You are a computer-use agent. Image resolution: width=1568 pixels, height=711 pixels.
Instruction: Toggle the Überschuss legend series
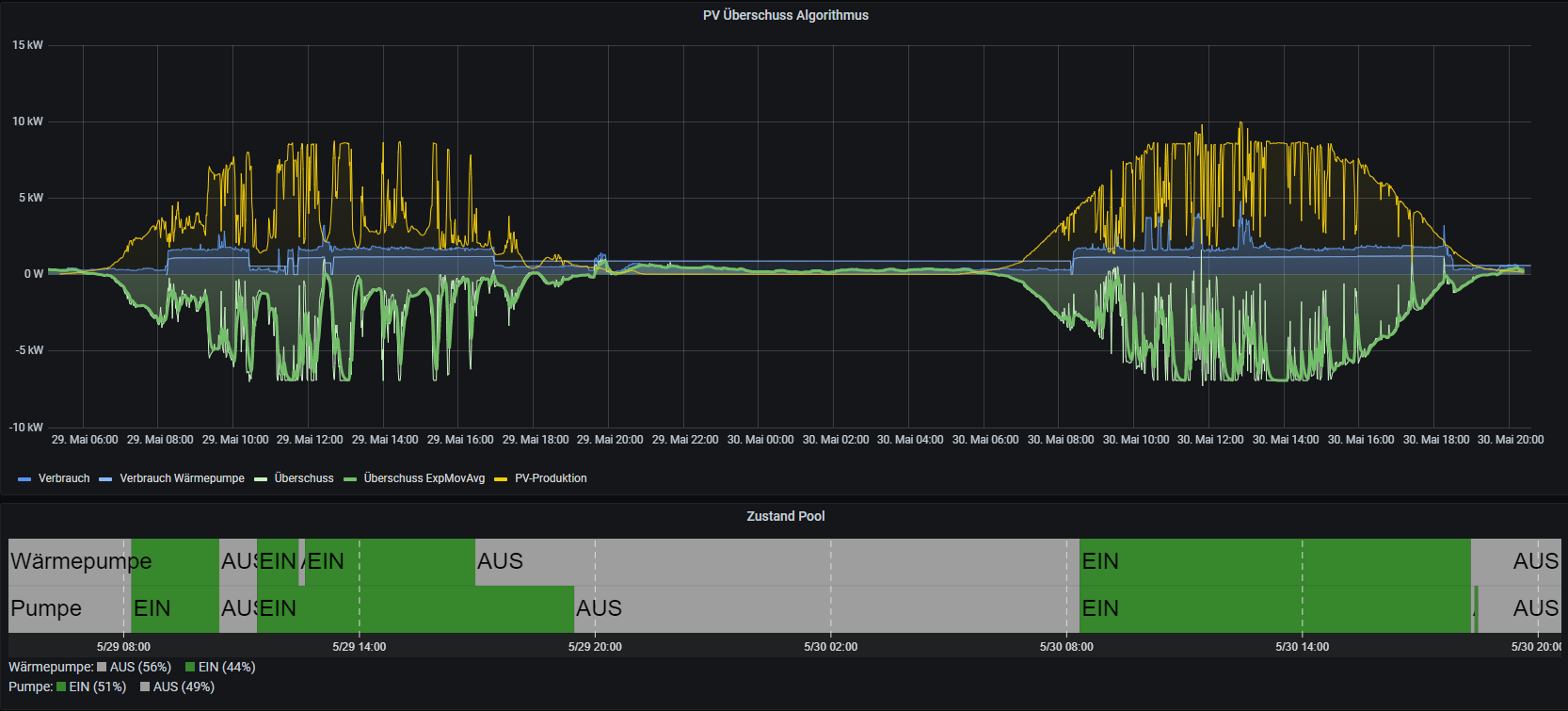click(304, 478)
